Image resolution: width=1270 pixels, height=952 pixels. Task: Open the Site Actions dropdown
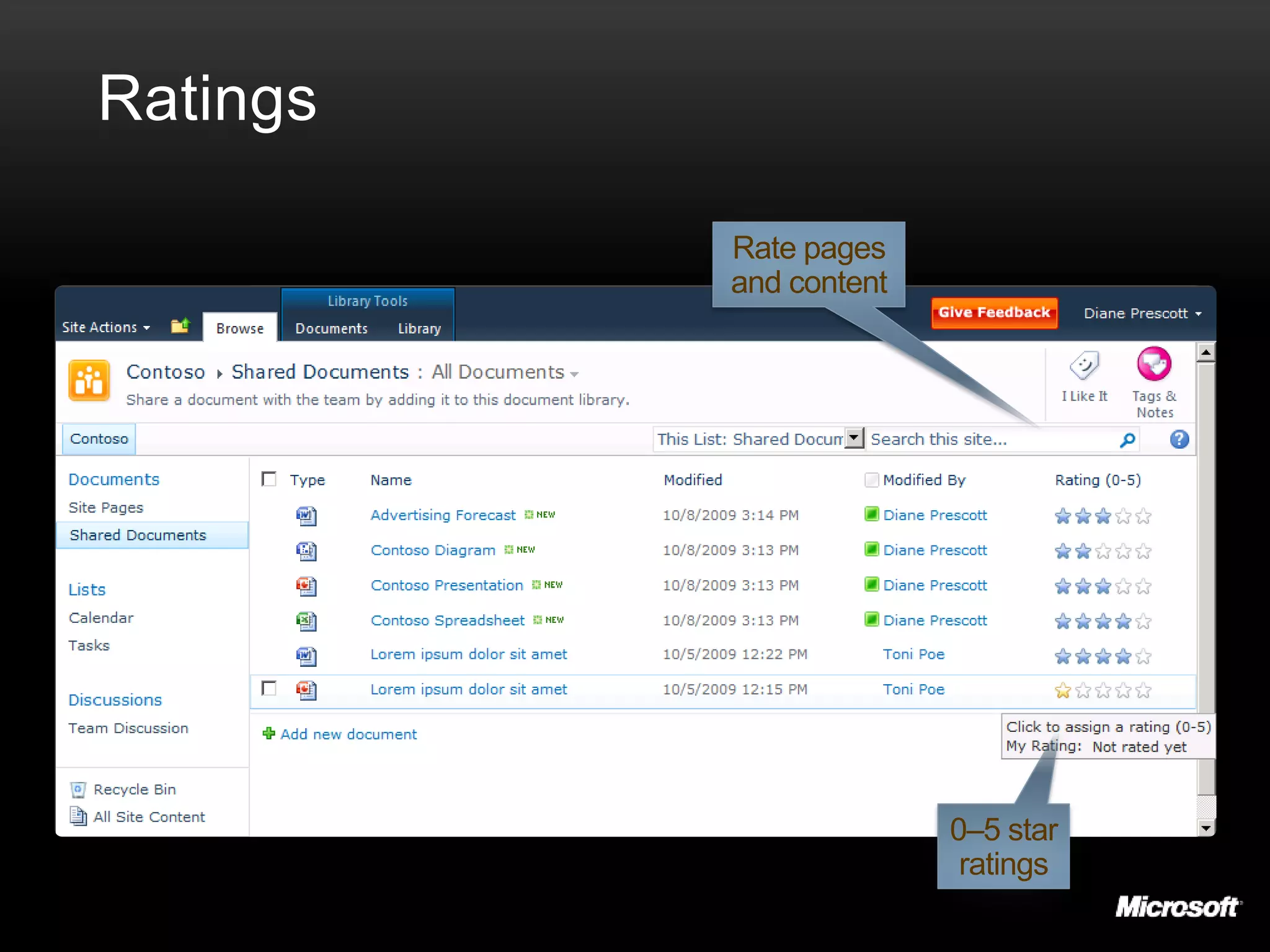tap(106, 327)
